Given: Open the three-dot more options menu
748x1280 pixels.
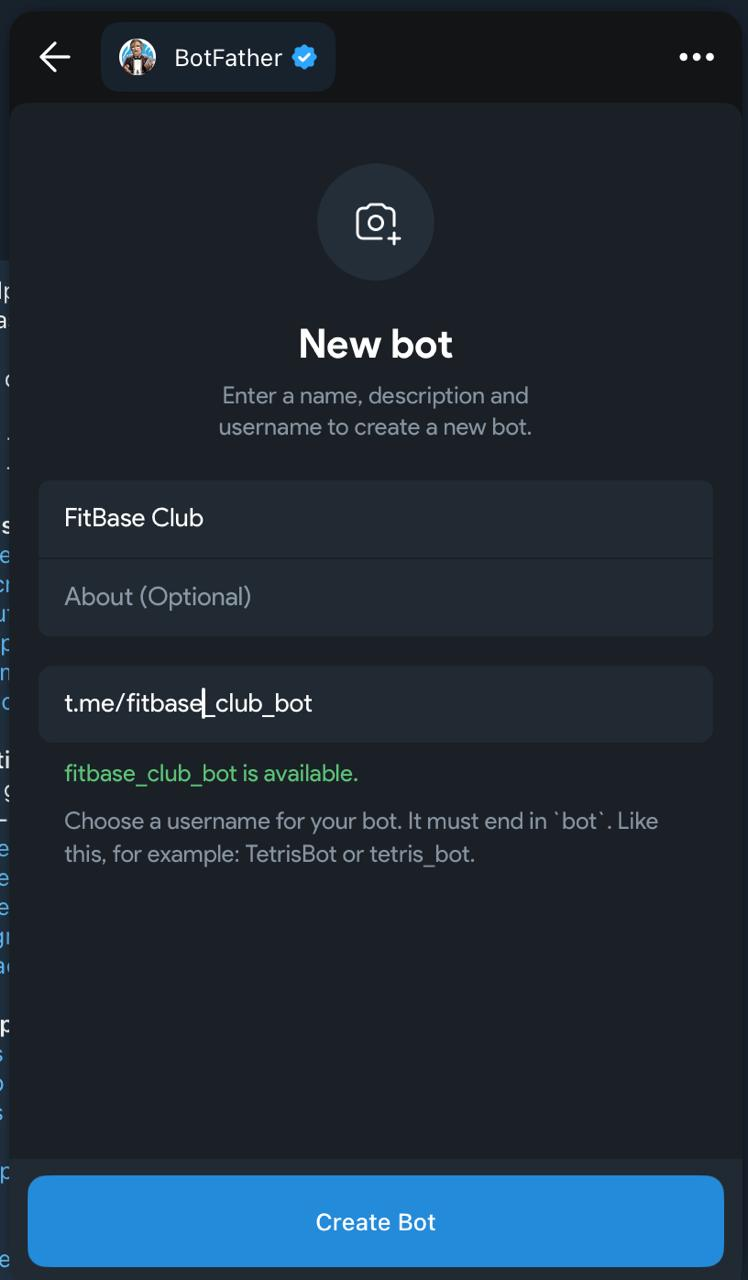Looking at the screenshot, I should [x=696, y=57].
